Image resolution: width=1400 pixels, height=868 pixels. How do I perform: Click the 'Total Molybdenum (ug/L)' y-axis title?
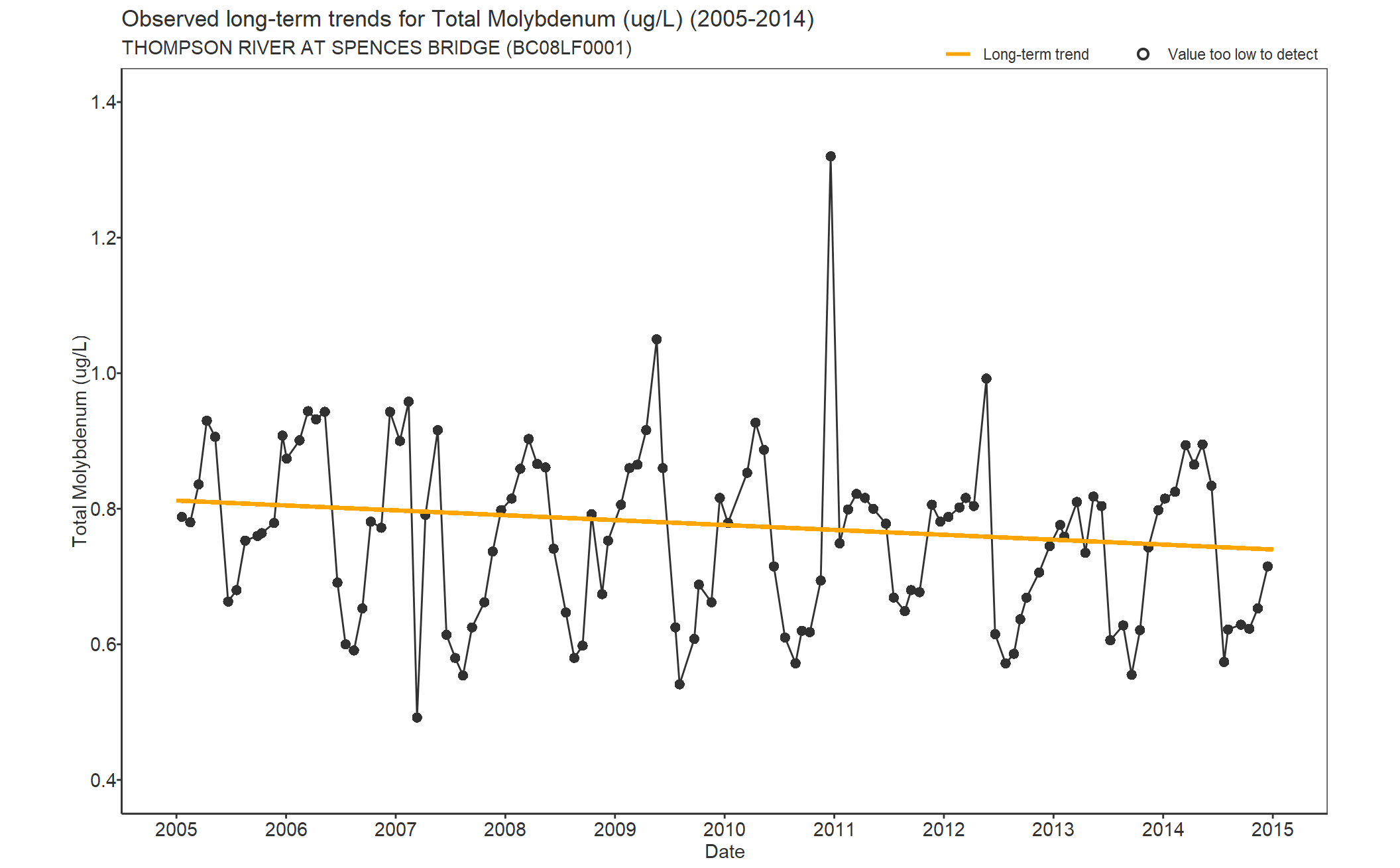point(80,441)
